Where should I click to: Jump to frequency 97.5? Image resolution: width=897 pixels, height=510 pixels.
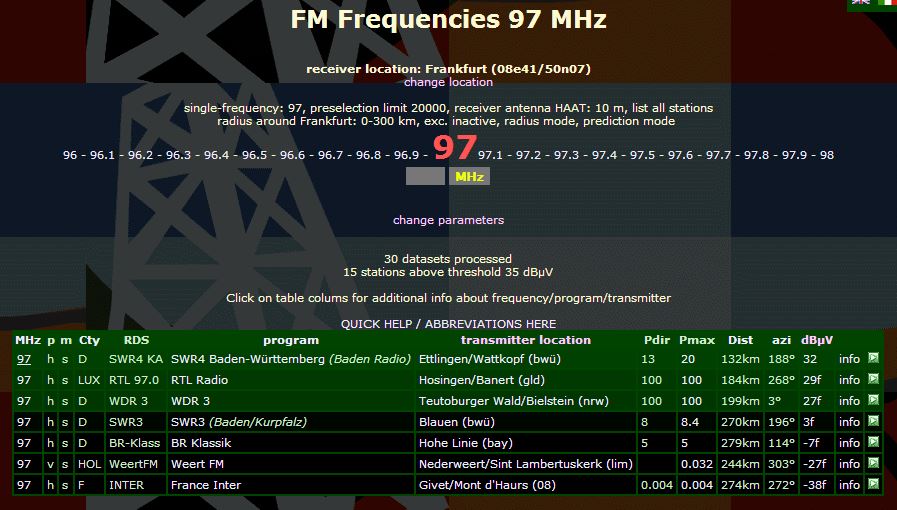[x=642, y=155]
